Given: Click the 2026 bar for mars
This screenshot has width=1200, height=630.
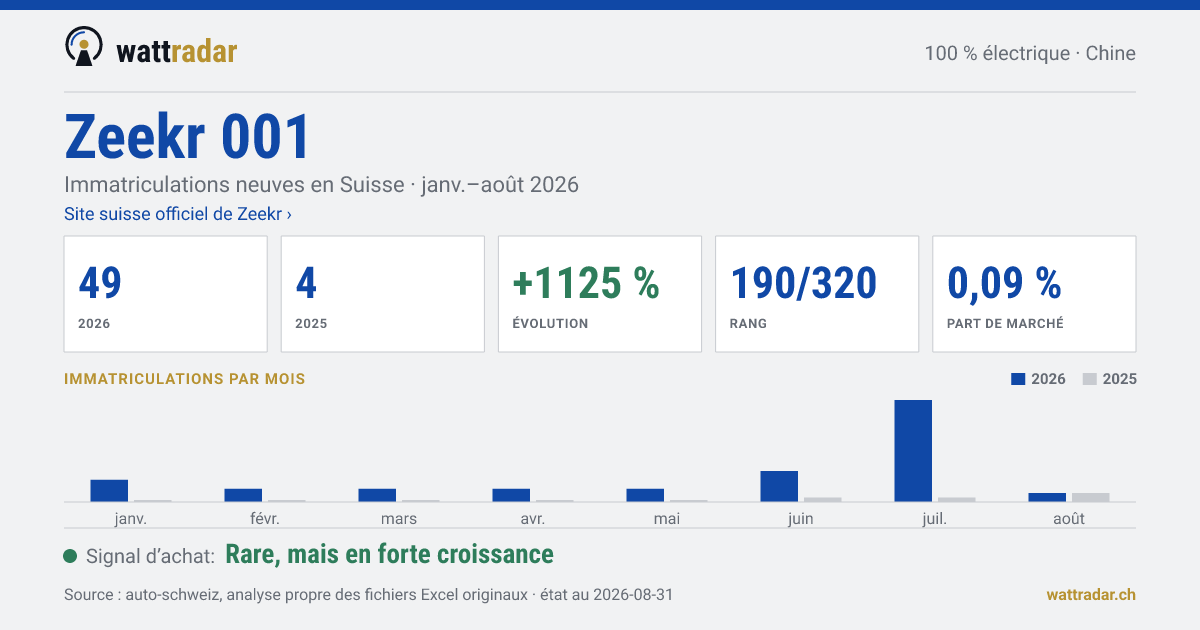Looking at the screenshot, I should click(x=377, y=495).
